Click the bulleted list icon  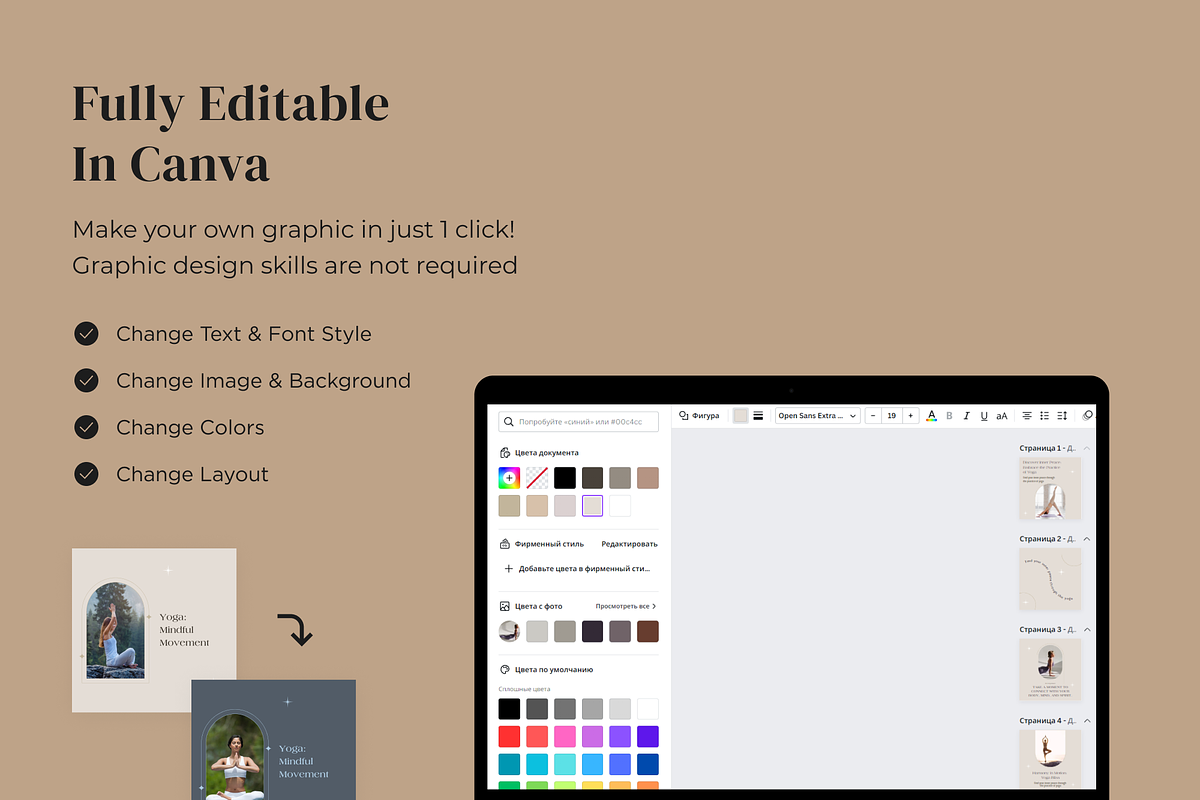tap(1044, 415)
